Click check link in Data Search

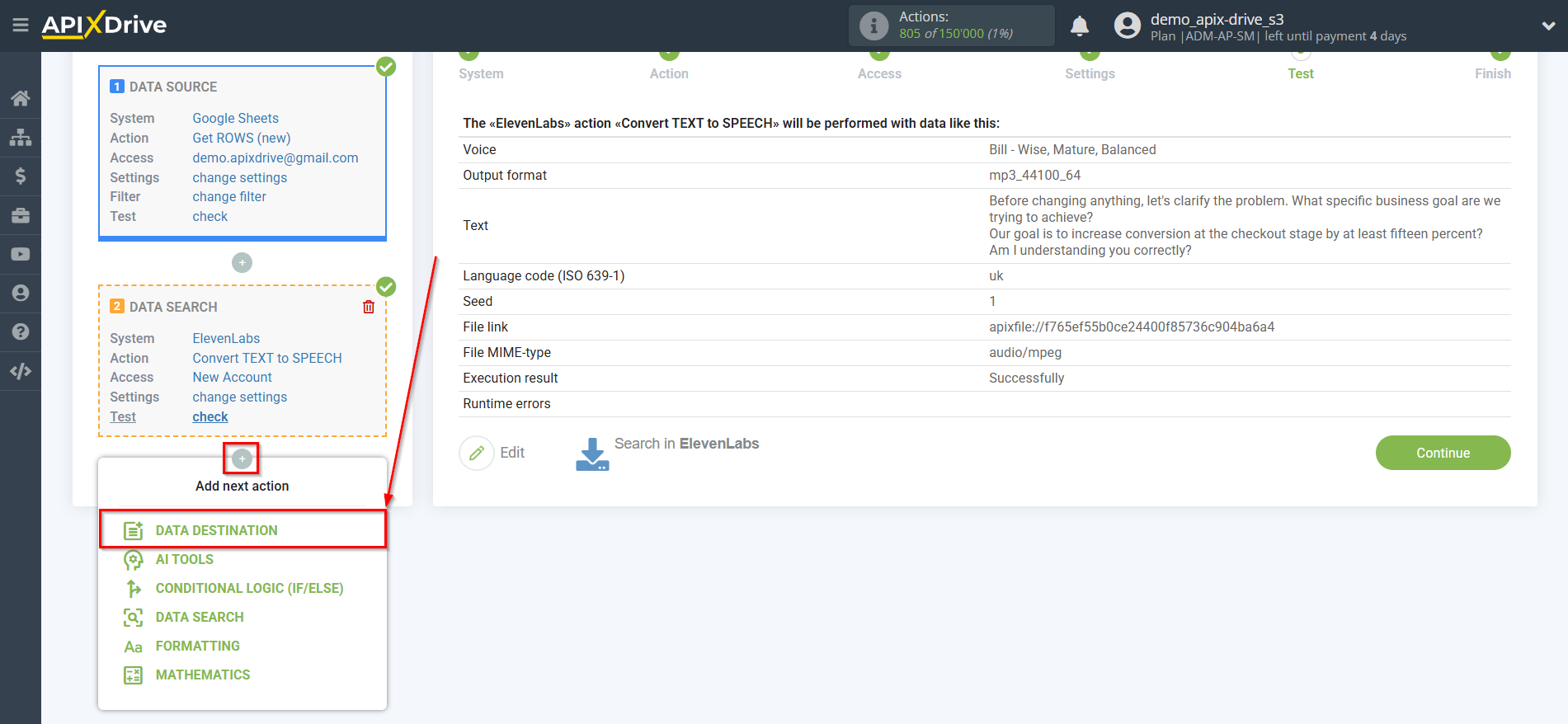pos(210,416)
